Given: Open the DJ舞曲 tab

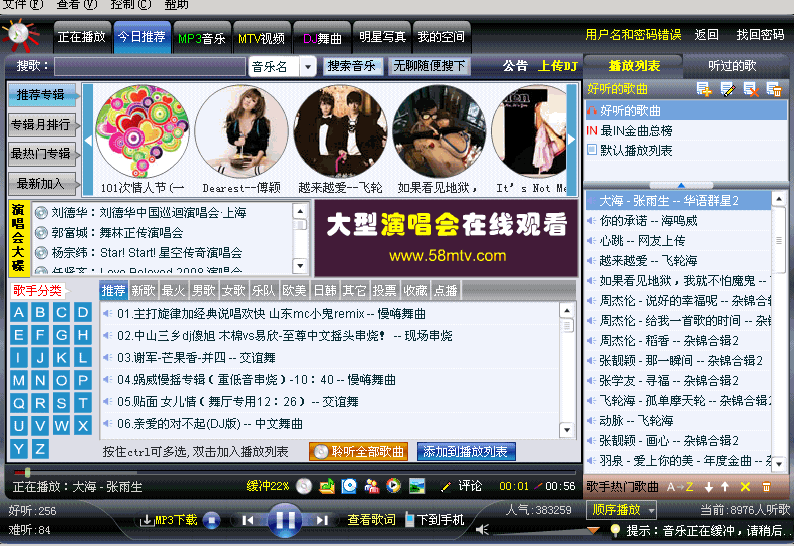Looking at the screenshot, I should tap(322, 37).
